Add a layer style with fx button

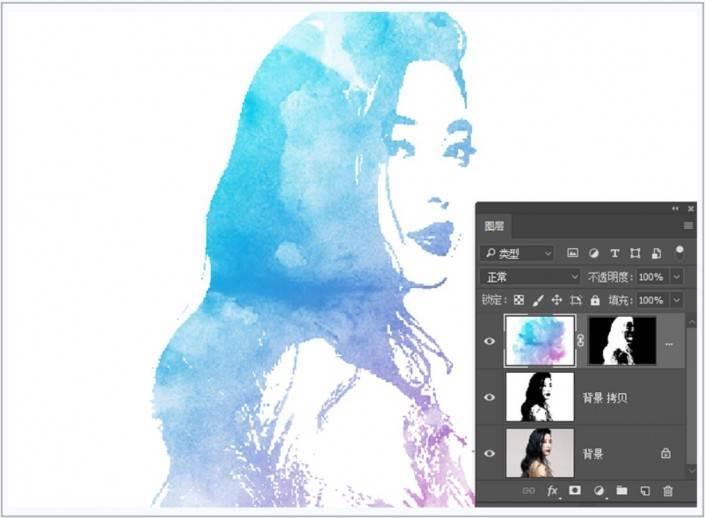point(553,491)
